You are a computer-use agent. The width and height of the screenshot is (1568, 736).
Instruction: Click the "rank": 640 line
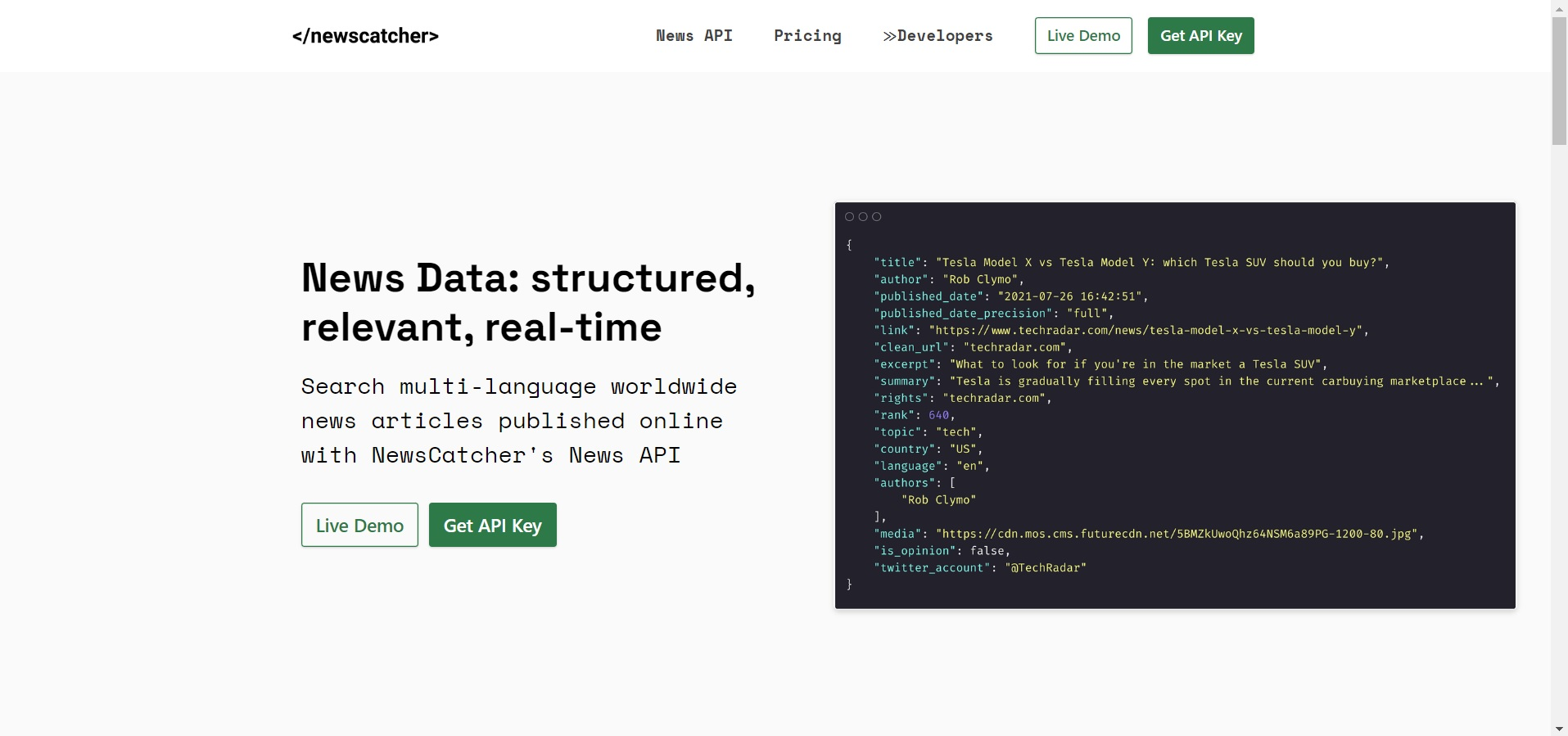[915, 415]
